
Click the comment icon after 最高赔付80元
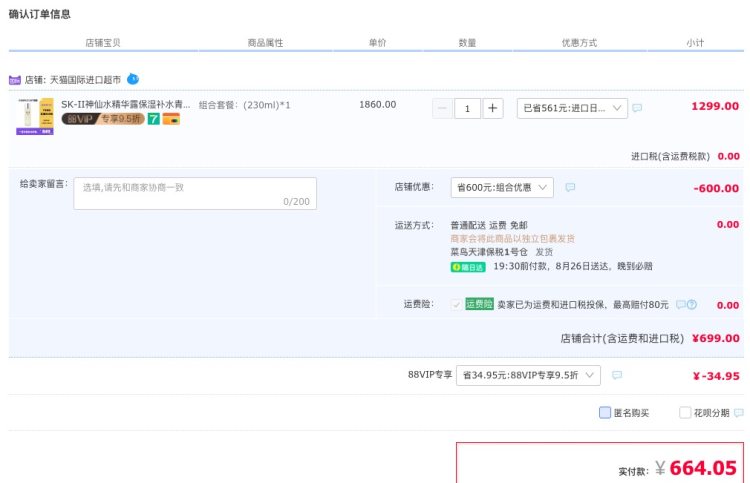681,304
